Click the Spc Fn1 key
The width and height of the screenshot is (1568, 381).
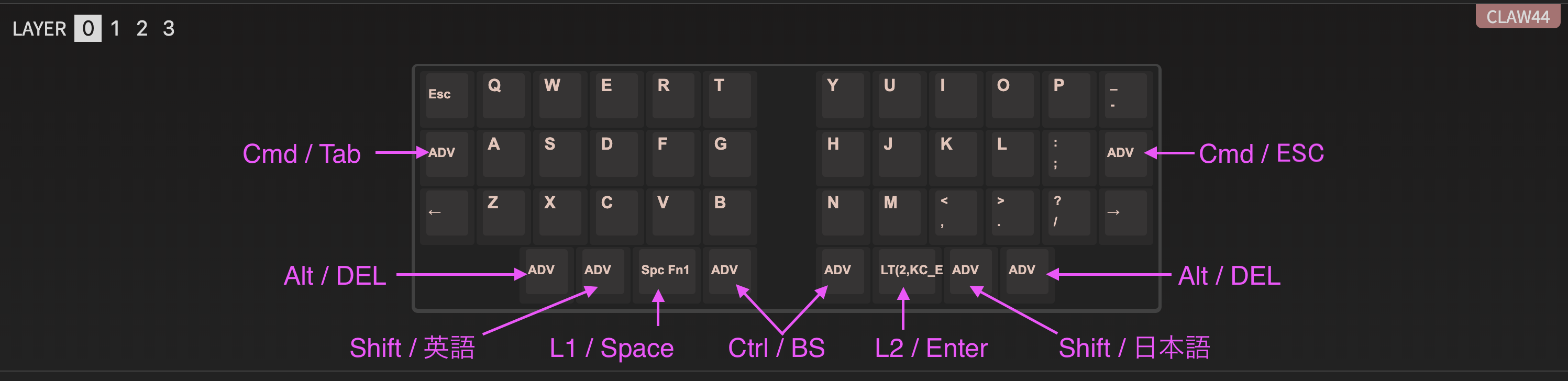coord(664,271)
